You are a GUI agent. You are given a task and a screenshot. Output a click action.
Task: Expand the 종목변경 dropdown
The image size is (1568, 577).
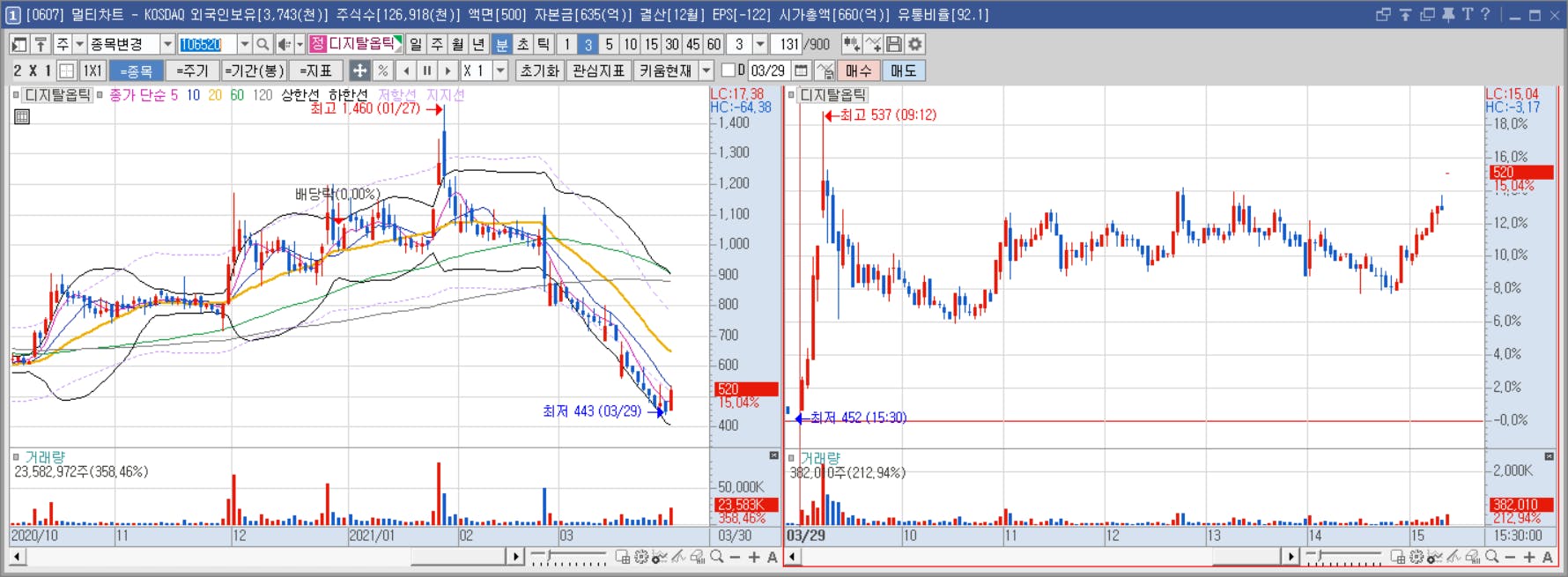coord(167,44)
